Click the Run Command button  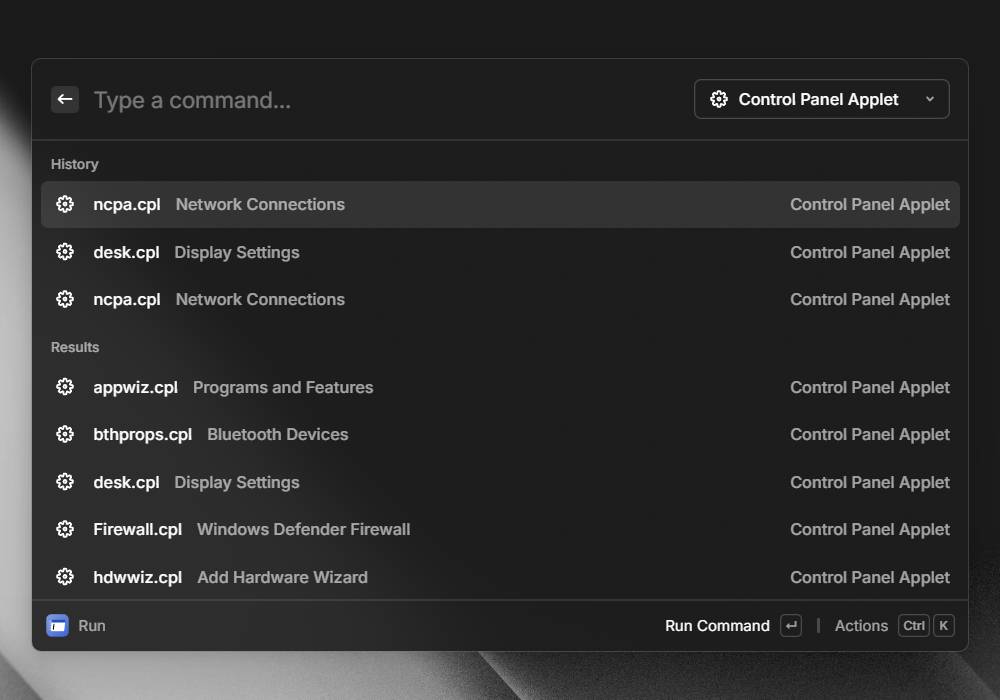coord(717,626)
